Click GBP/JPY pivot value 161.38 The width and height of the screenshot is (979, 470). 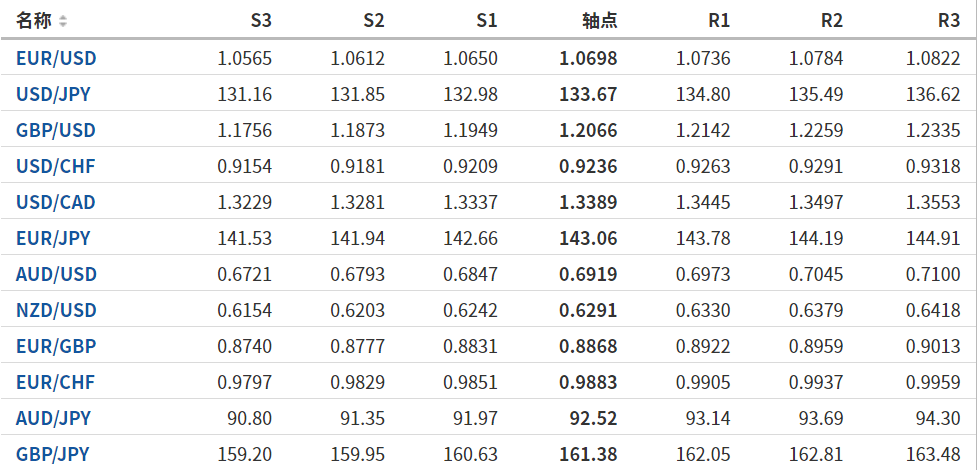[x=588, y=454]
